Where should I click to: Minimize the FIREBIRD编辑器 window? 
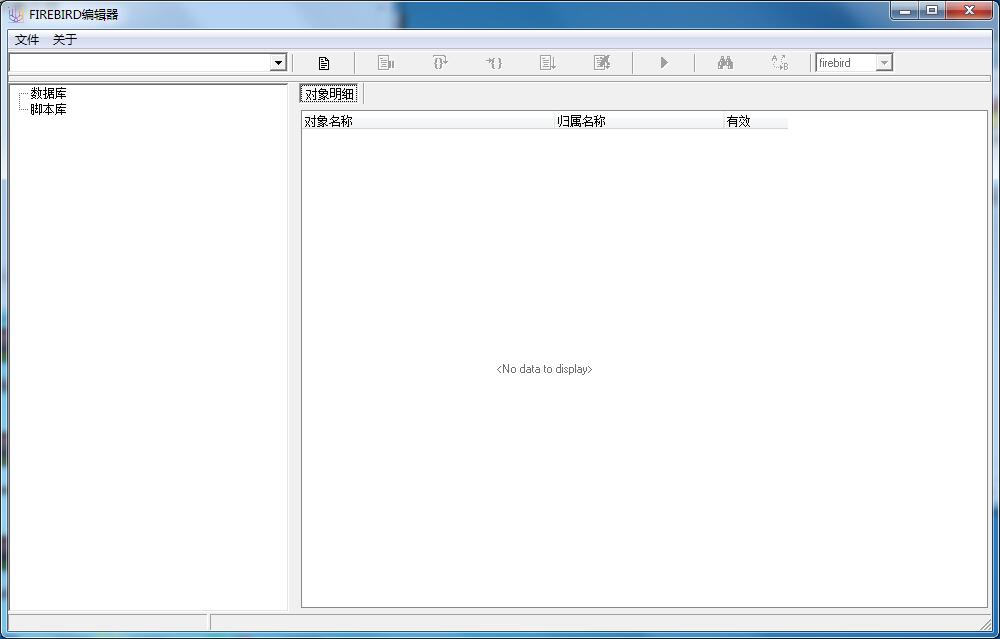(904, 11)
